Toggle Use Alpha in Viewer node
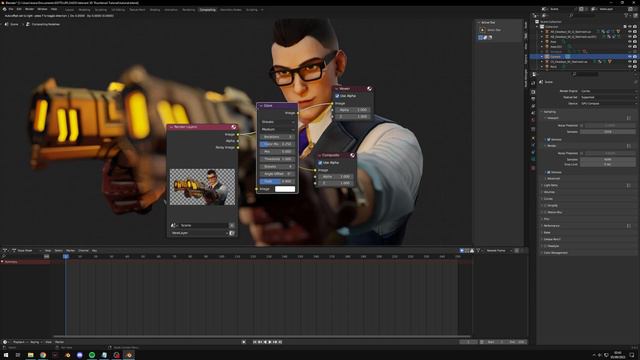Viewport: 640px width, 360px height. [337, 96]
